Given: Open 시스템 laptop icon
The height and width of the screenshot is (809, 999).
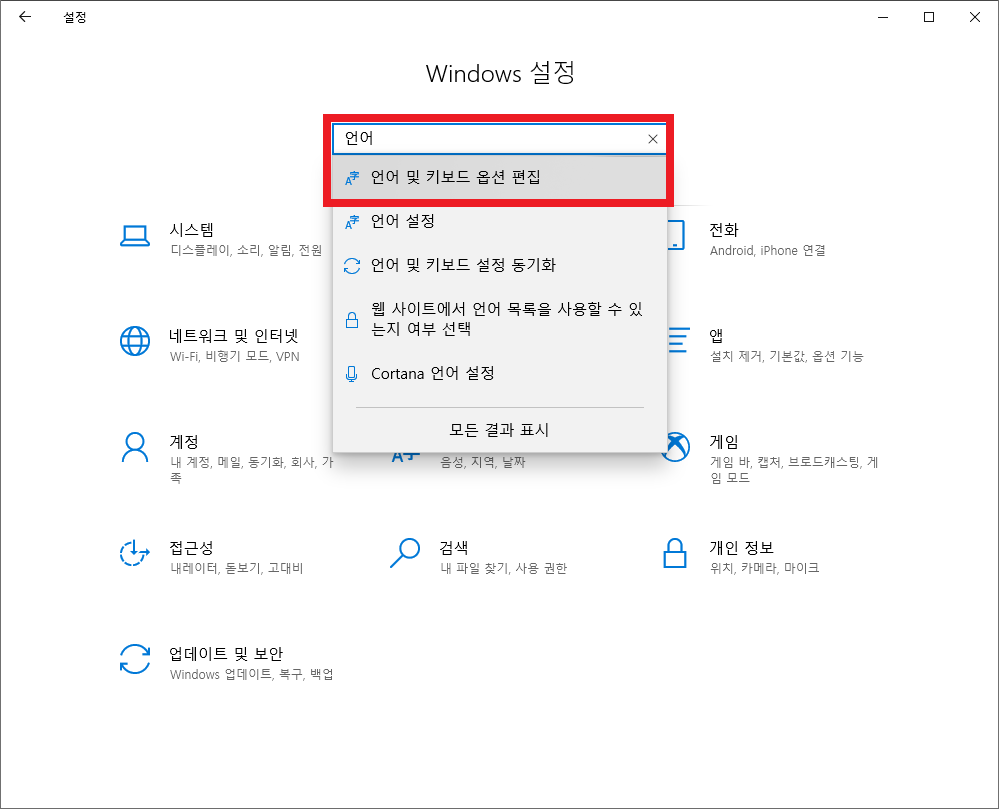Looking at the screenshot, I should (x=135, y=236).
